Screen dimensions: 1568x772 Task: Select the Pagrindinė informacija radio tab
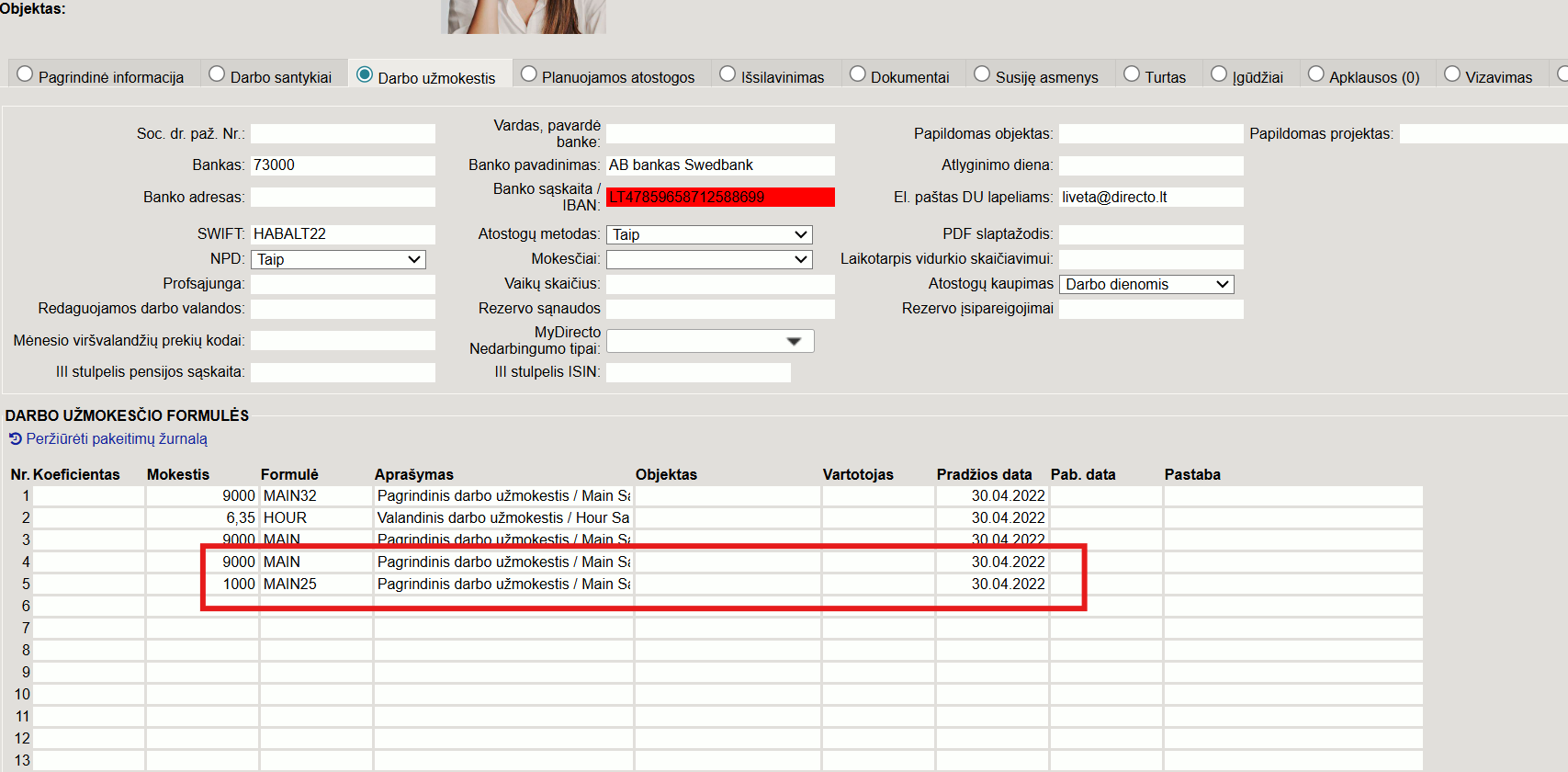click(x=25, y=74)
